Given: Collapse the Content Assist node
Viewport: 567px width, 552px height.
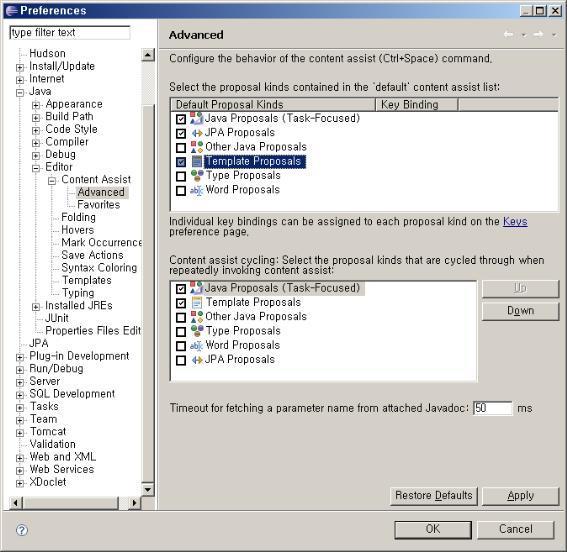Looking at the screenshot, I should (52, 181).
